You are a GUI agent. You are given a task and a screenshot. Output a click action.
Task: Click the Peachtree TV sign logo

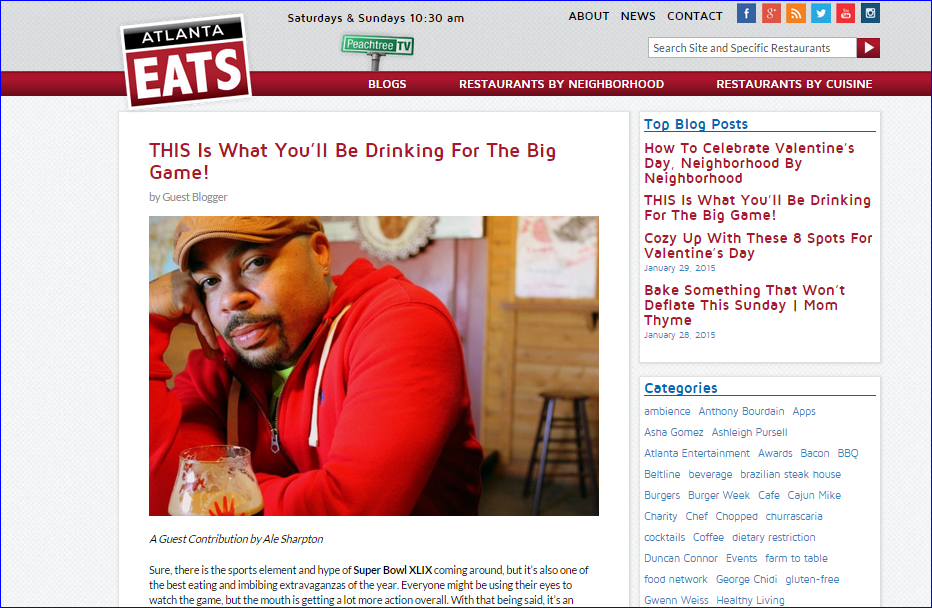tap(377, 51)
